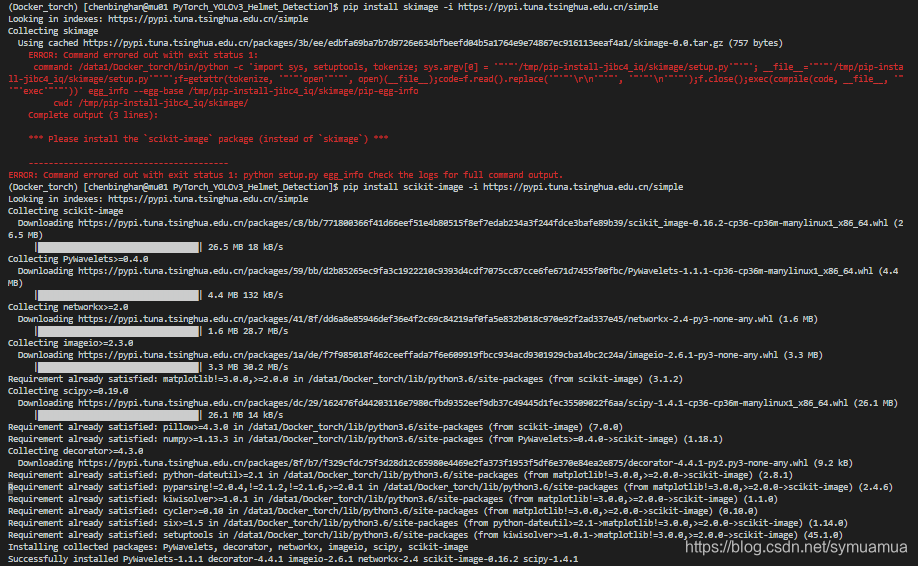Click the progress bar showing 3.3 MB 30.2 MB/s
Viewport: 918px width, 566px height.
118,367
